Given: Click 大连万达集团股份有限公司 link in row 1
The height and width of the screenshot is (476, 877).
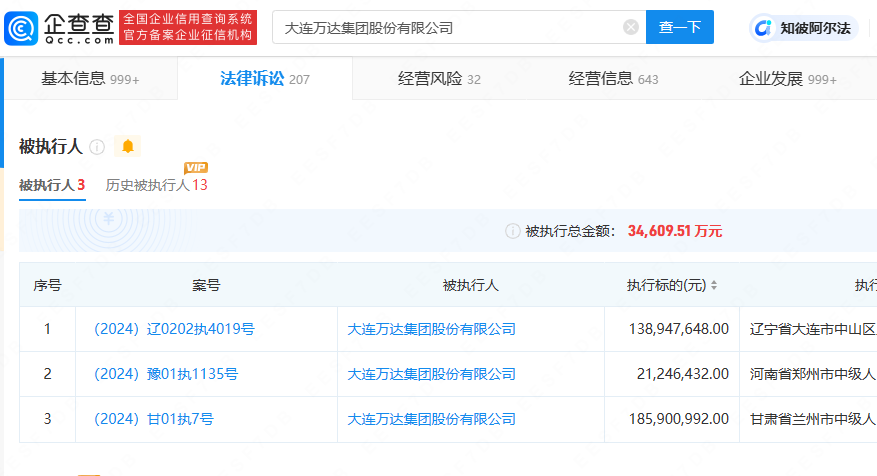Looking at the screenshot, I should point(431,329).
